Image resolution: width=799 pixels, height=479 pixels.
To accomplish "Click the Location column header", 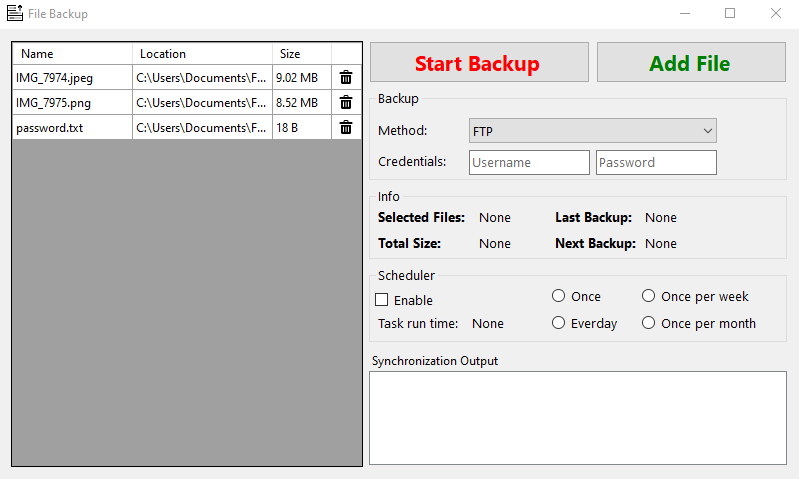I will (x=202, y=54).
